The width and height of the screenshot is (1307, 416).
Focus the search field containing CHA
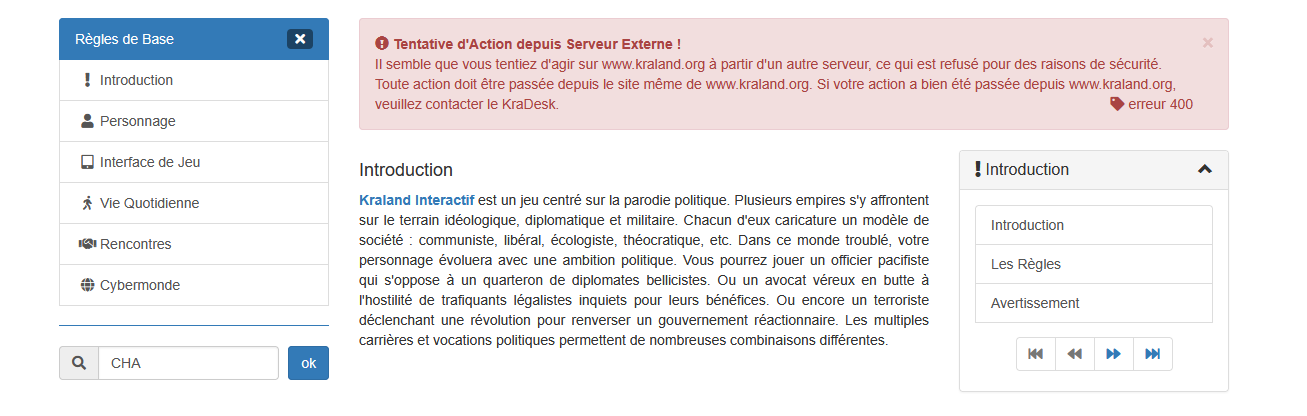click(x=188, y=363)
